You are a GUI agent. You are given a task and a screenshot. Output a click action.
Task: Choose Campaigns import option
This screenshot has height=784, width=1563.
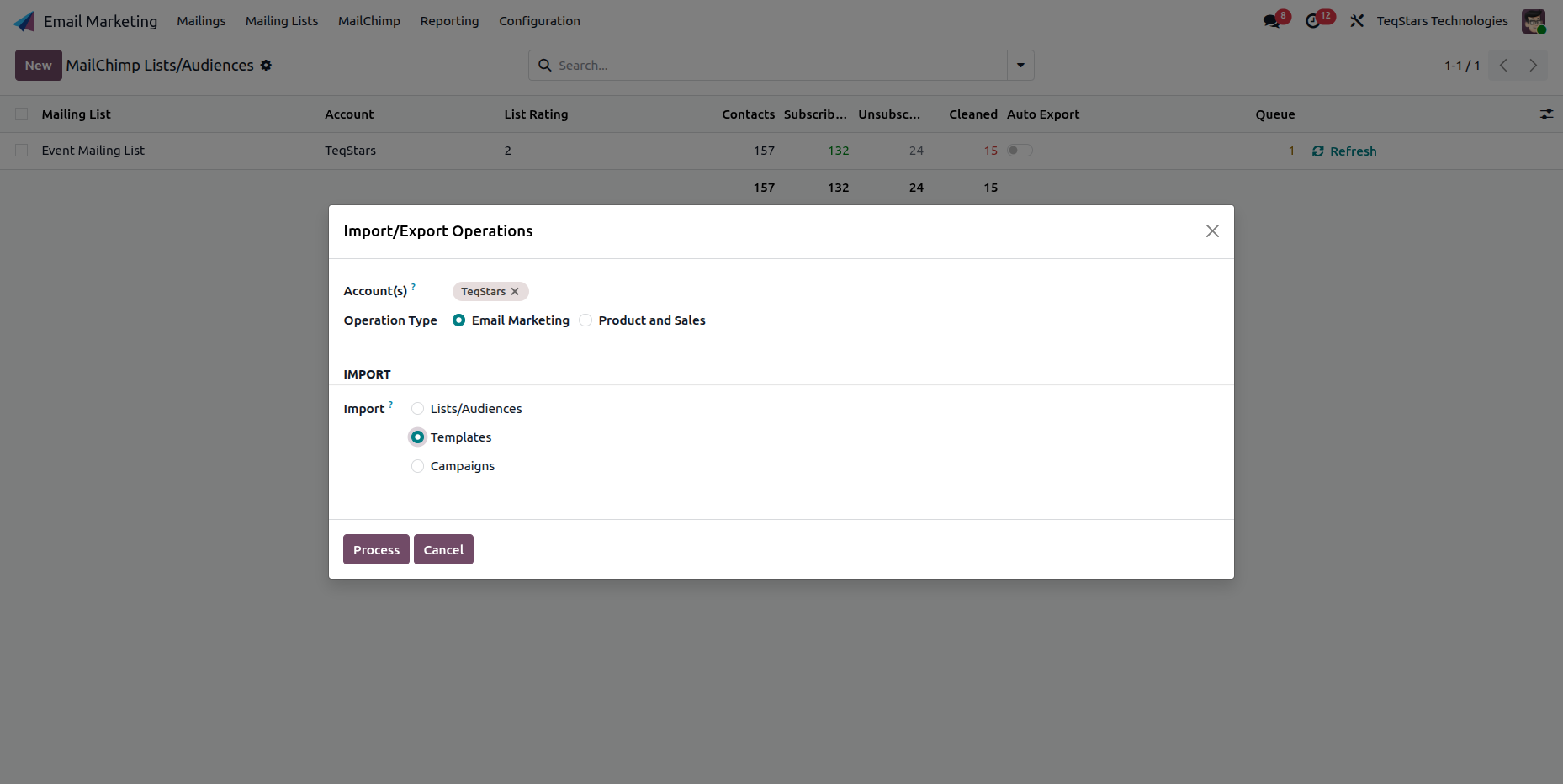click(417, 466)
